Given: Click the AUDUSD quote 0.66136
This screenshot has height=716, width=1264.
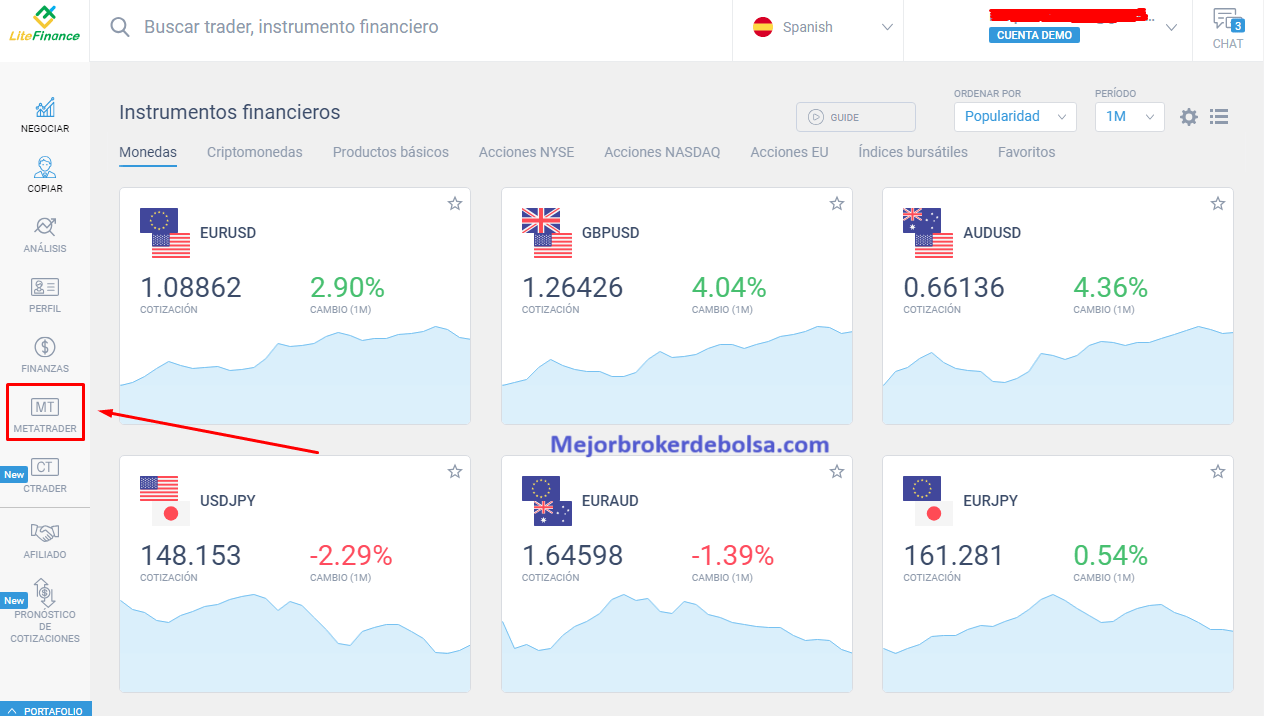Looking at the screenshot, I should (954, 288).
